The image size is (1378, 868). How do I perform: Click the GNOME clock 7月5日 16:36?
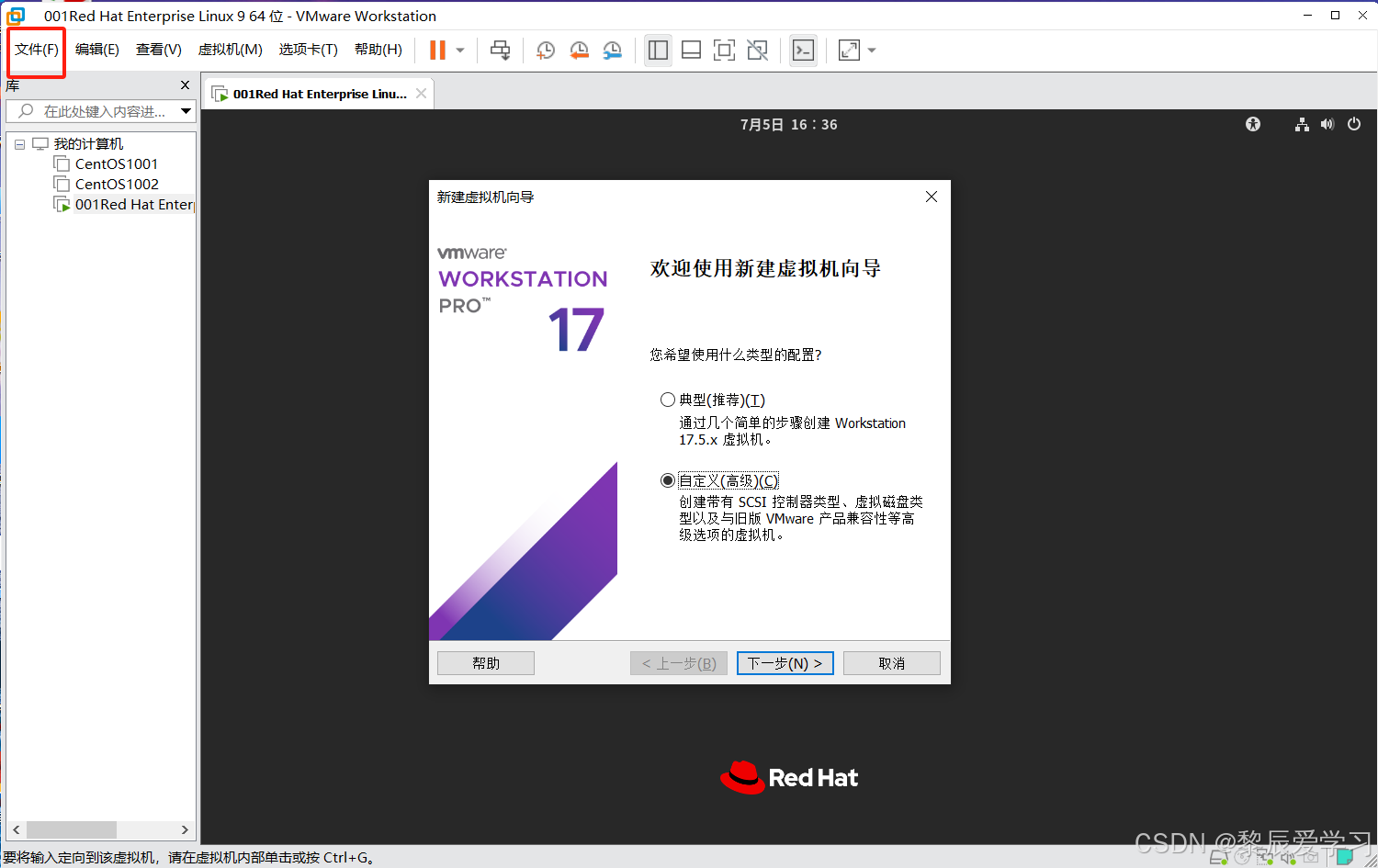coord(789,125)
